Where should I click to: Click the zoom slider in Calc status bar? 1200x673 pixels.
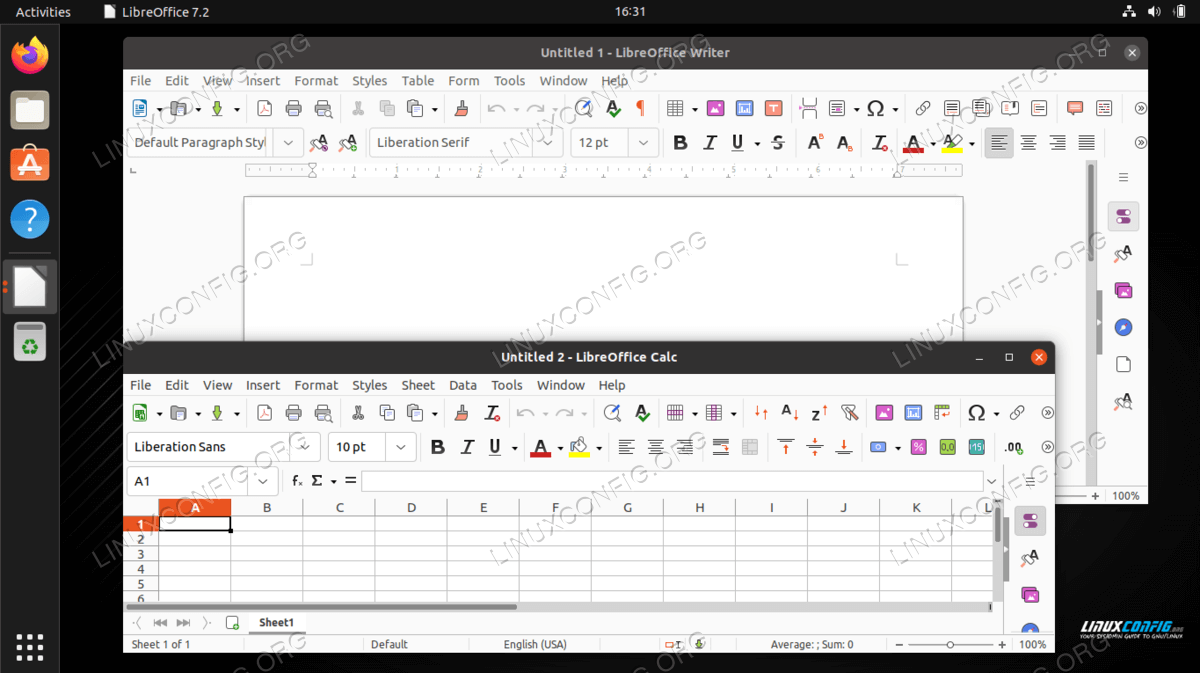point(950,645)
